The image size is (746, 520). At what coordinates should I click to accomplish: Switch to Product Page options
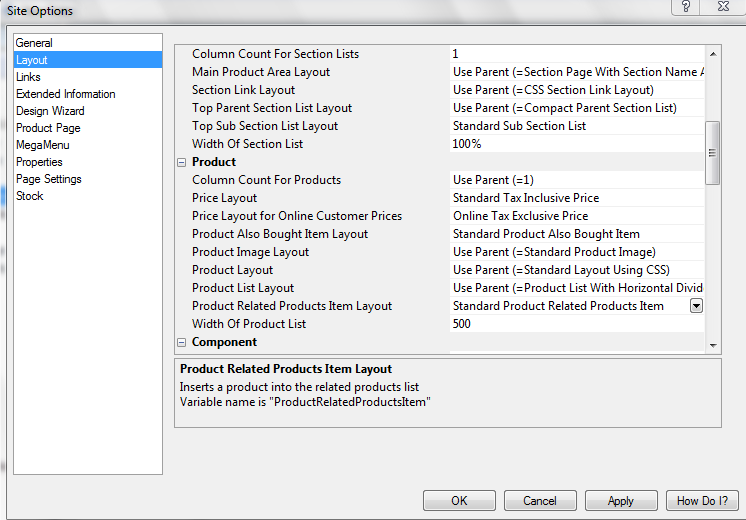tap(48, 128)
